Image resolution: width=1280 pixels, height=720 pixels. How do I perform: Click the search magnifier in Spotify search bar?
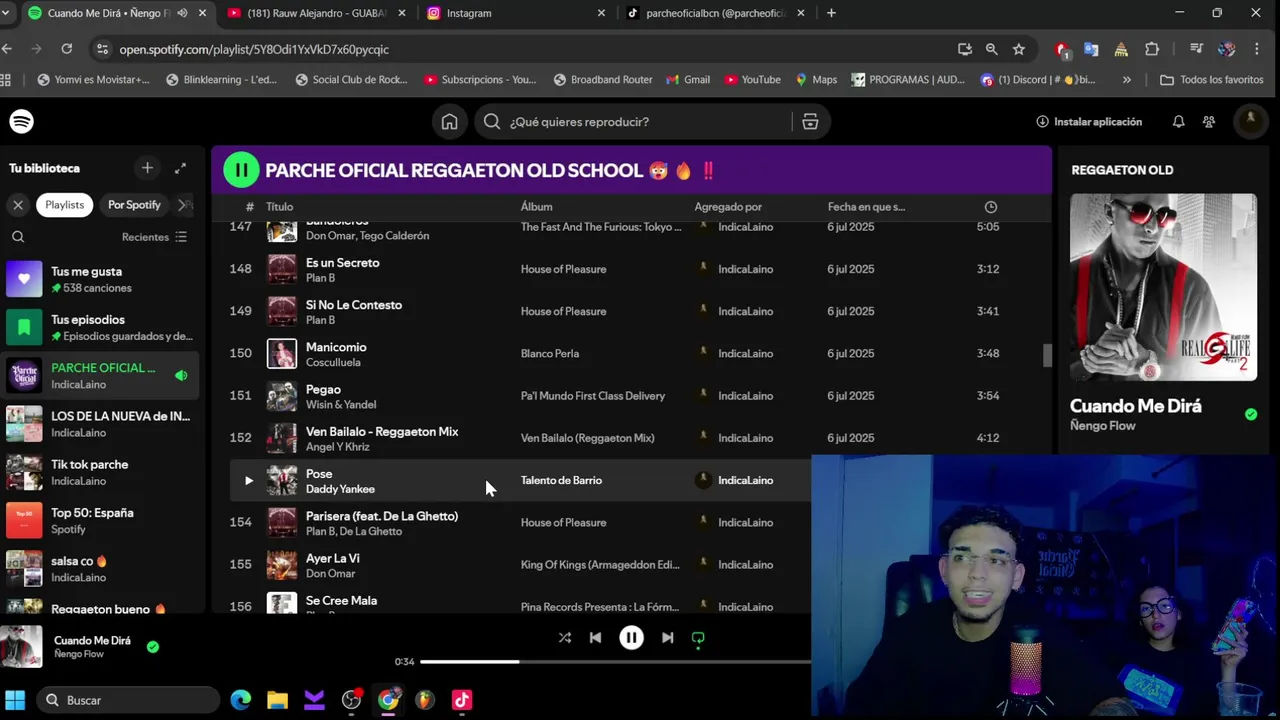[x=492, y=121]
